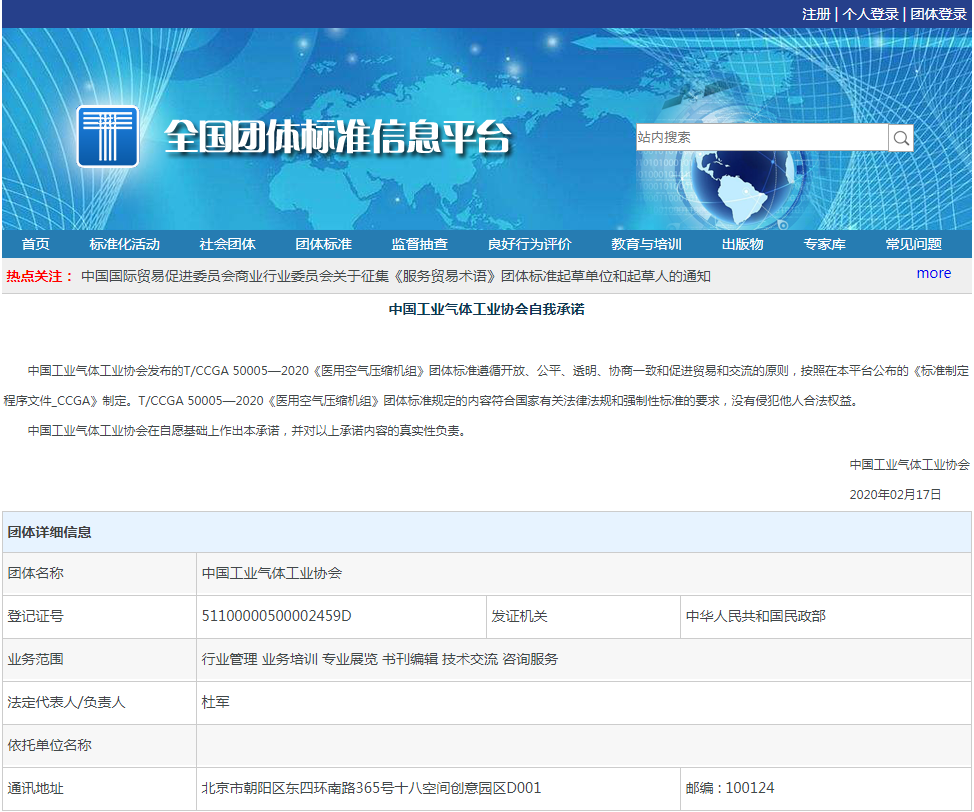Open the 个人登录 link

pyautogui.click(x=870, y=14)
